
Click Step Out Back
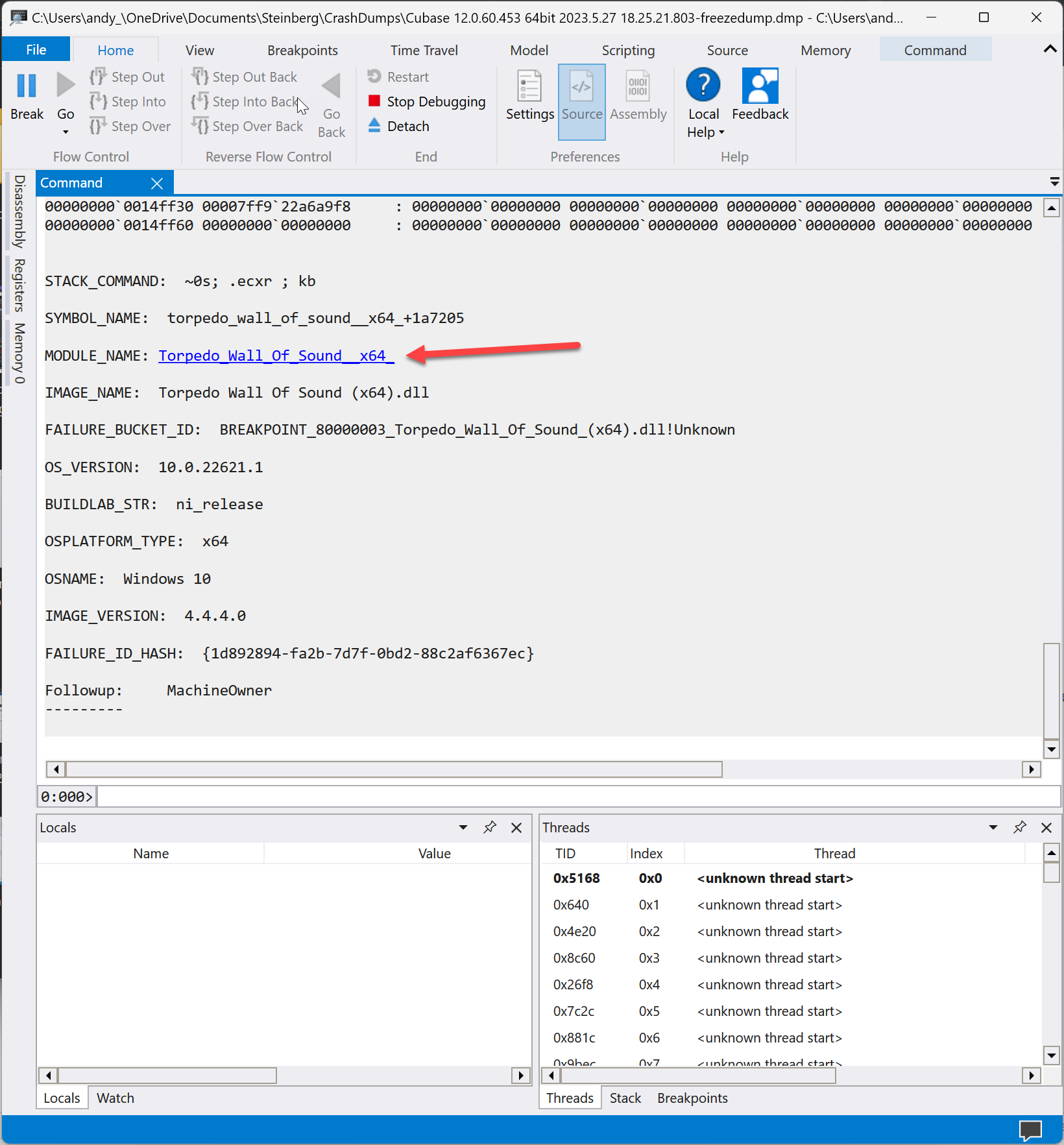pos(244,77)
